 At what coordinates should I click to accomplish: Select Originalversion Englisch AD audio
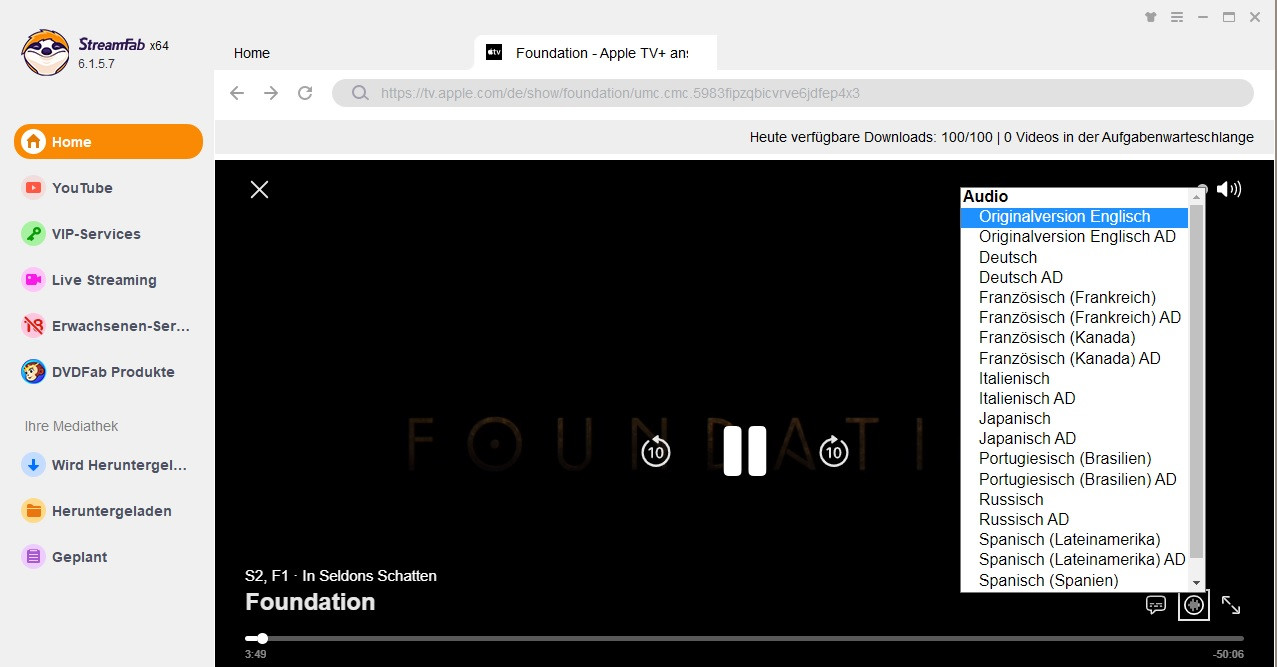coord(1074,237)
